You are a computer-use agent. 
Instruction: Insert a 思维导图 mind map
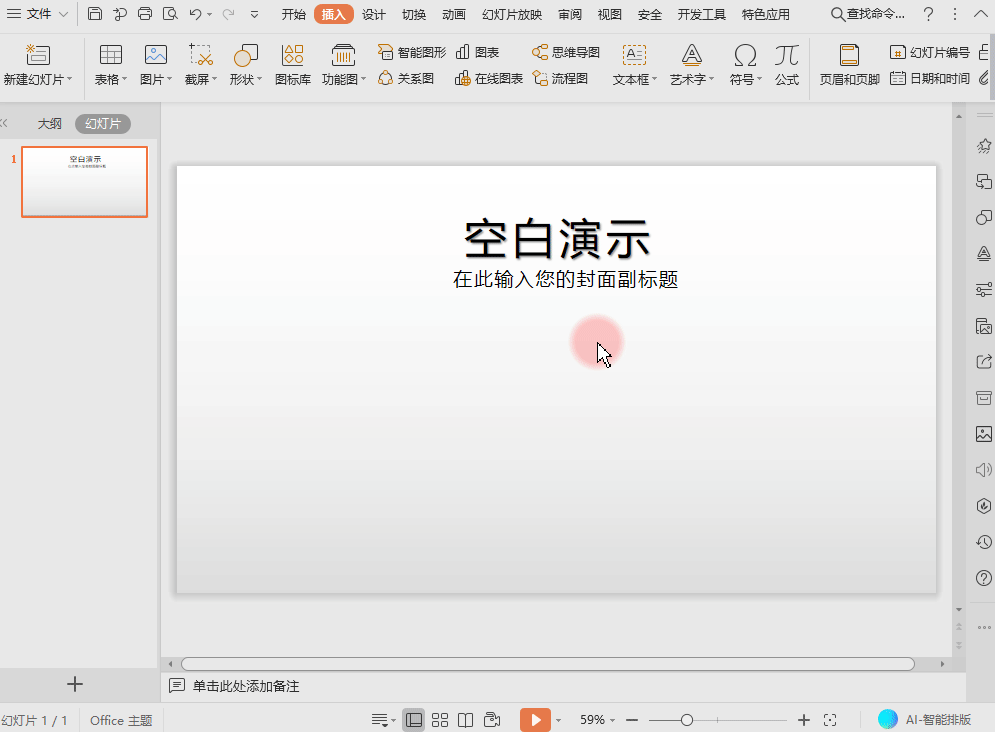coord(566,52)
